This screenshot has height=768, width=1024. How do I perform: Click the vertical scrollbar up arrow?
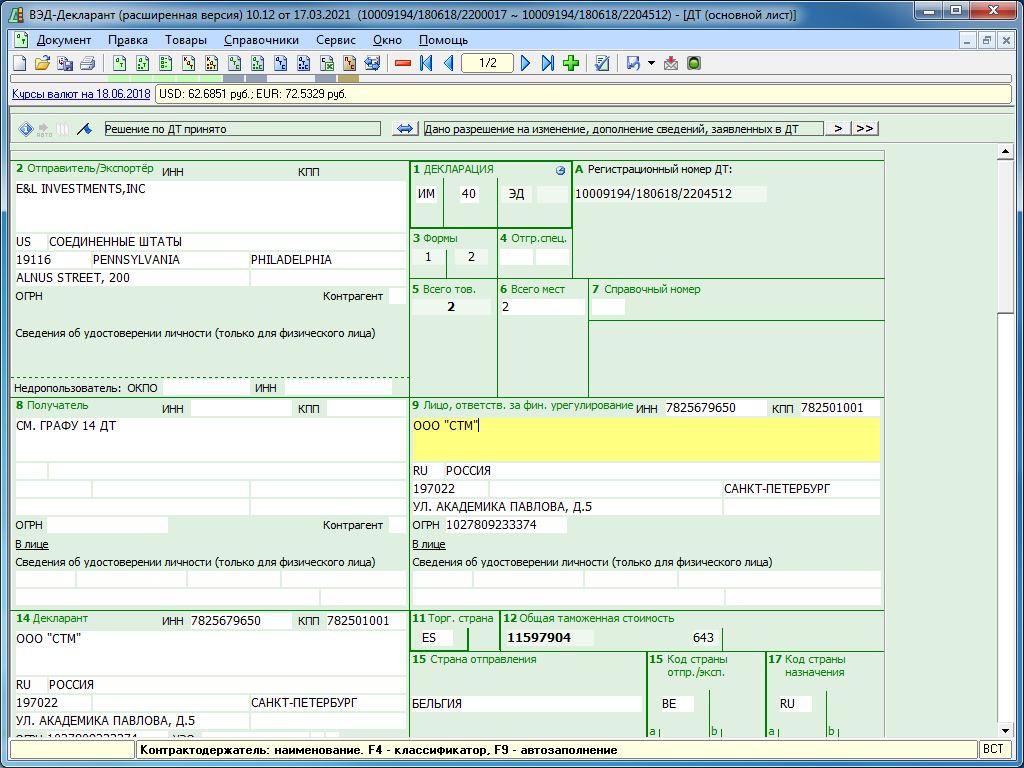click(1006, 152)
